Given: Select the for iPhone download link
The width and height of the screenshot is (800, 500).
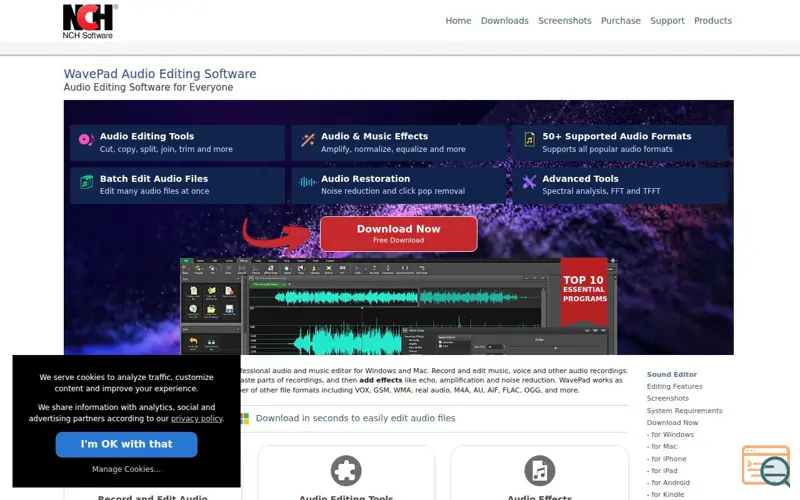Looking at the screenshot, I should point(669,459).
